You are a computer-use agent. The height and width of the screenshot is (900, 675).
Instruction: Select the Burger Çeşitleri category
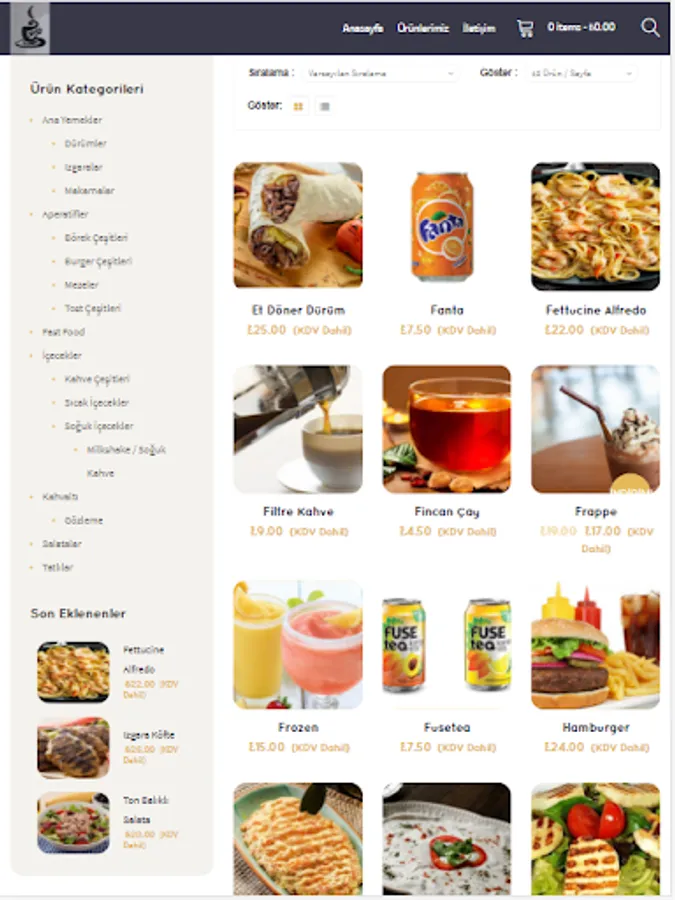point(98,261)
